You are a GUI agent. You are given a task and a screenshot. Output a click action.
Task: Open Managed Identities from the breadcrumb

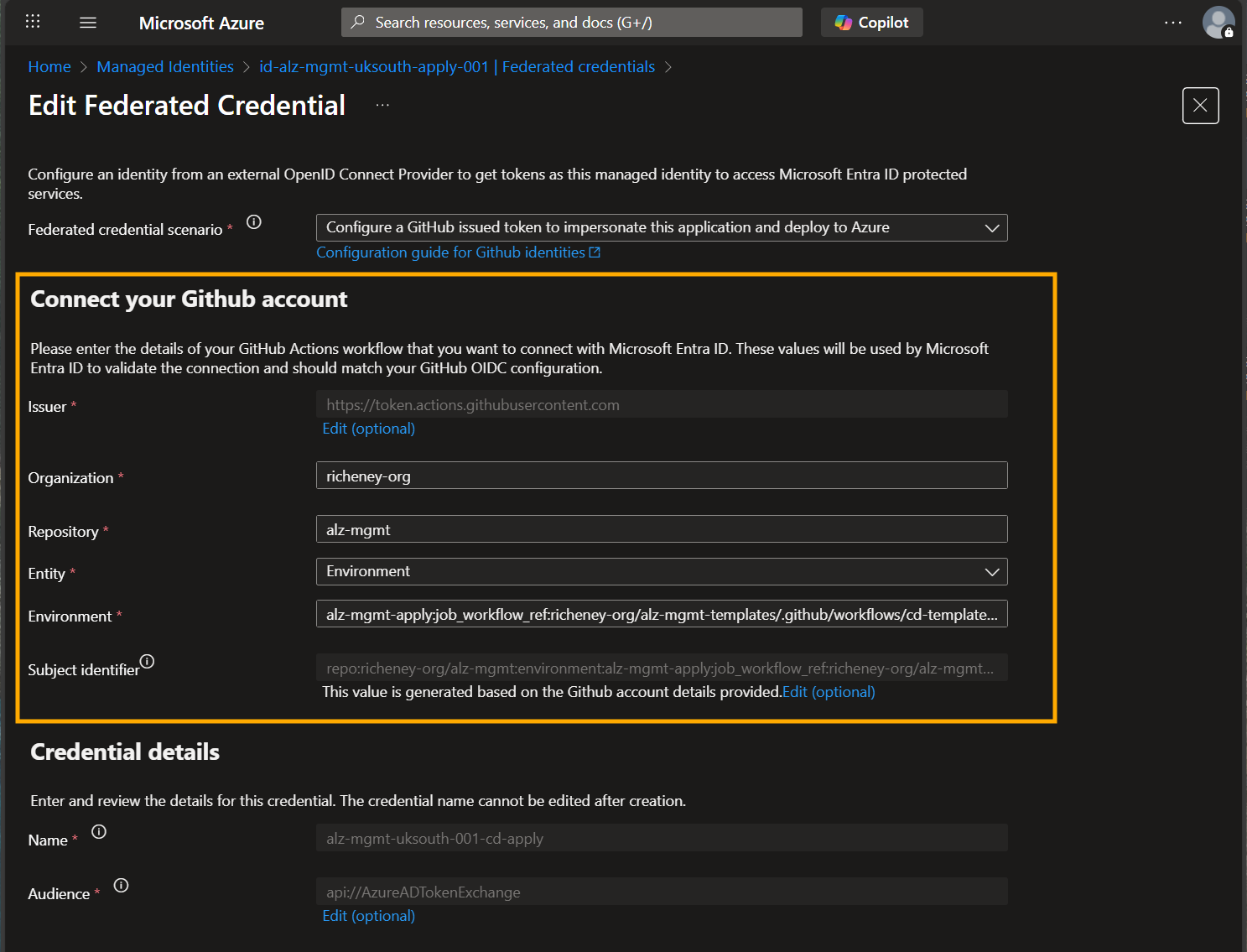point(164,66)
